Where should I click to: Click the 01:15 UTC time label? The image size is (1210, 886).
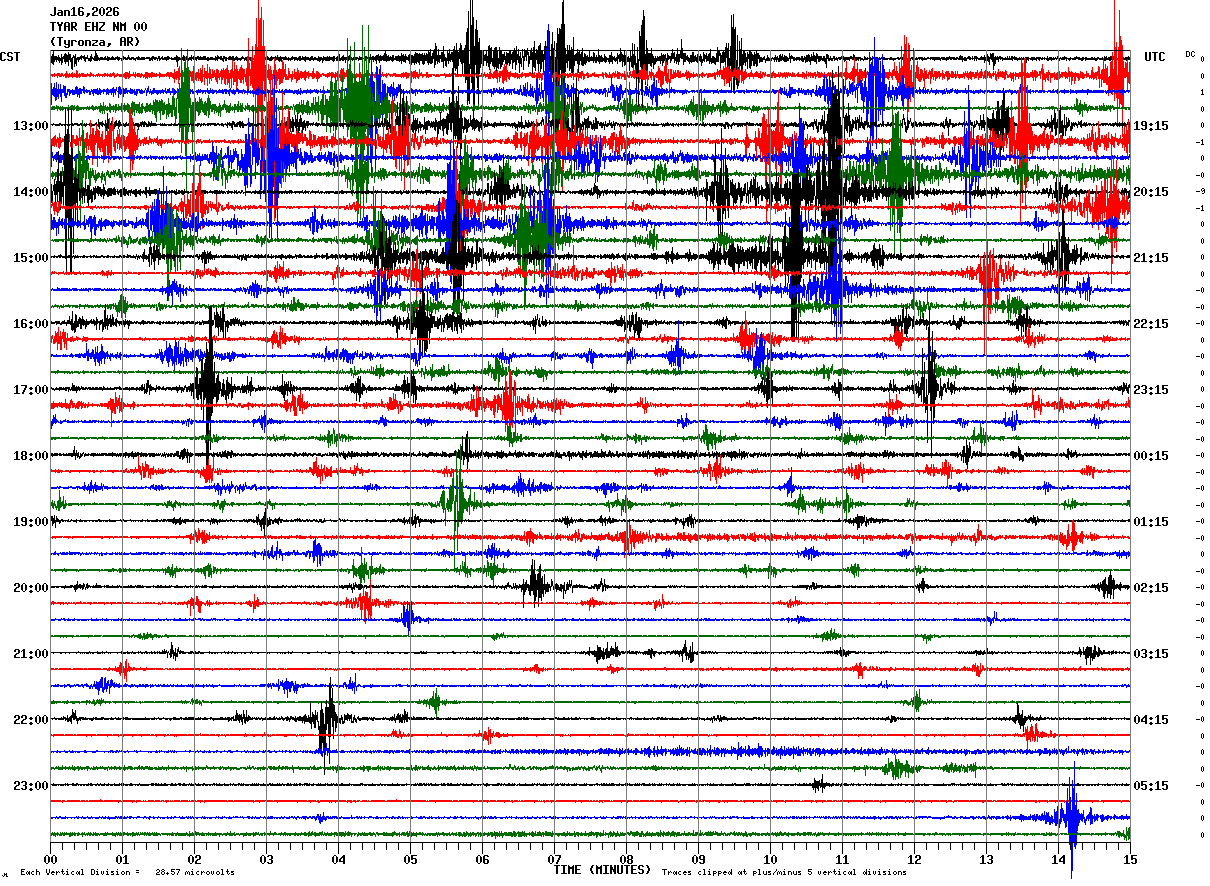tap(1151, 522)
